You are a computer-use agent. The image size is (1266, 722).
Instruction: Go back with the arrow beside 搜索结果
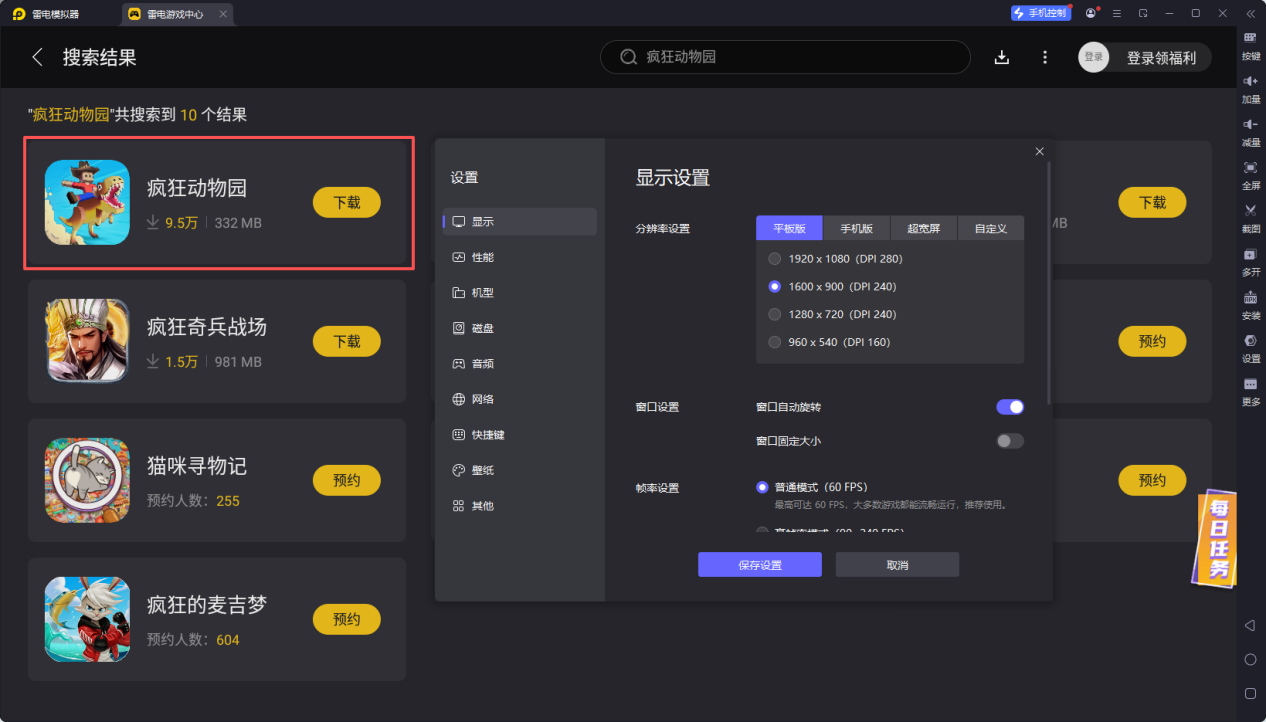coord(38,57)
